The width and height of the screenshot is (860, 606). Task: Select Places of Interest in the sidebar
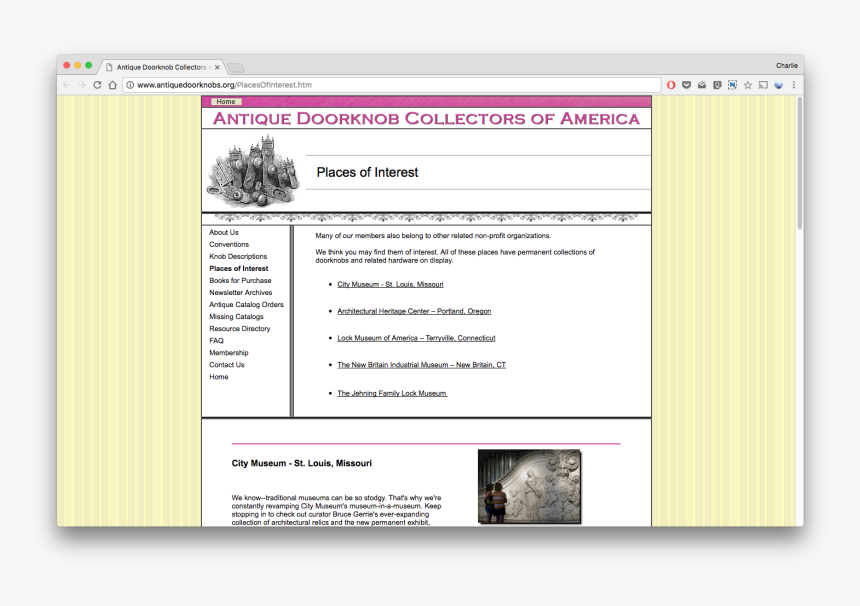click(x=239, y=269)
